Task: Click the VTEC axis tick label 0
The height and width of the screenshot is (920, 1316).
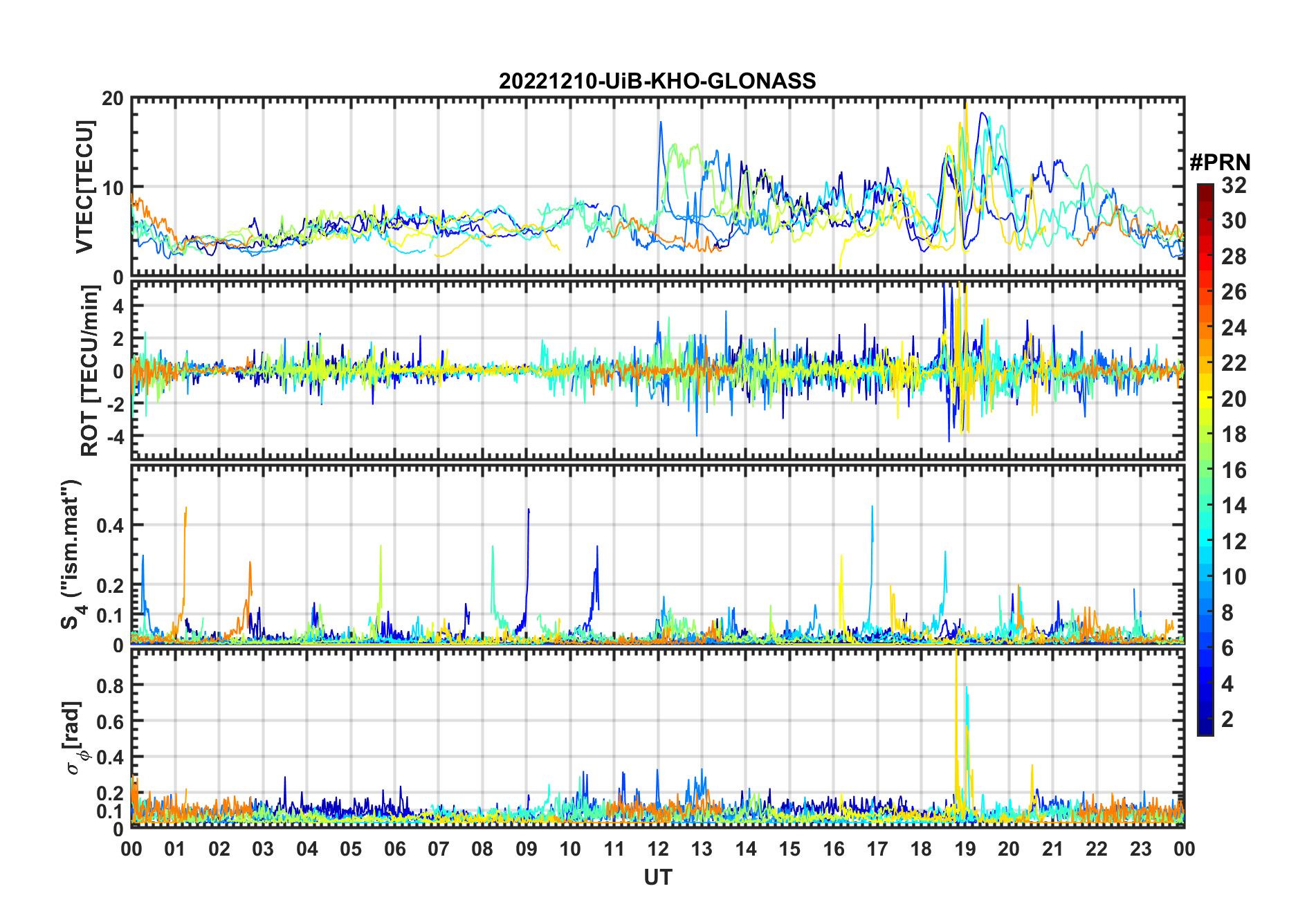Action: 118,277
